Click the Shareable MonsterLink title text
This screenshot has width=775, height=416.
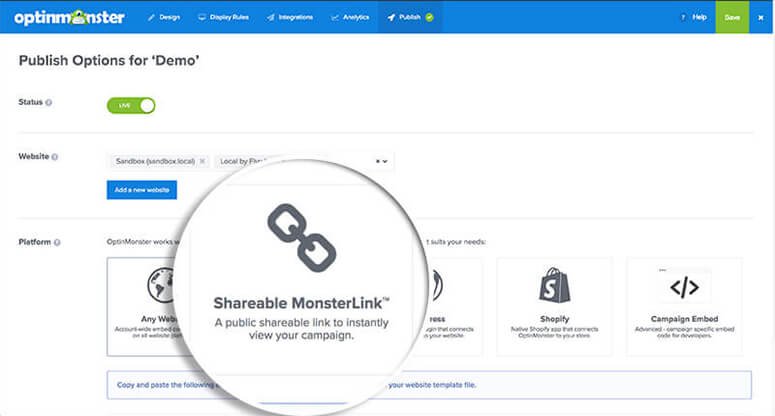coord(301,303)
